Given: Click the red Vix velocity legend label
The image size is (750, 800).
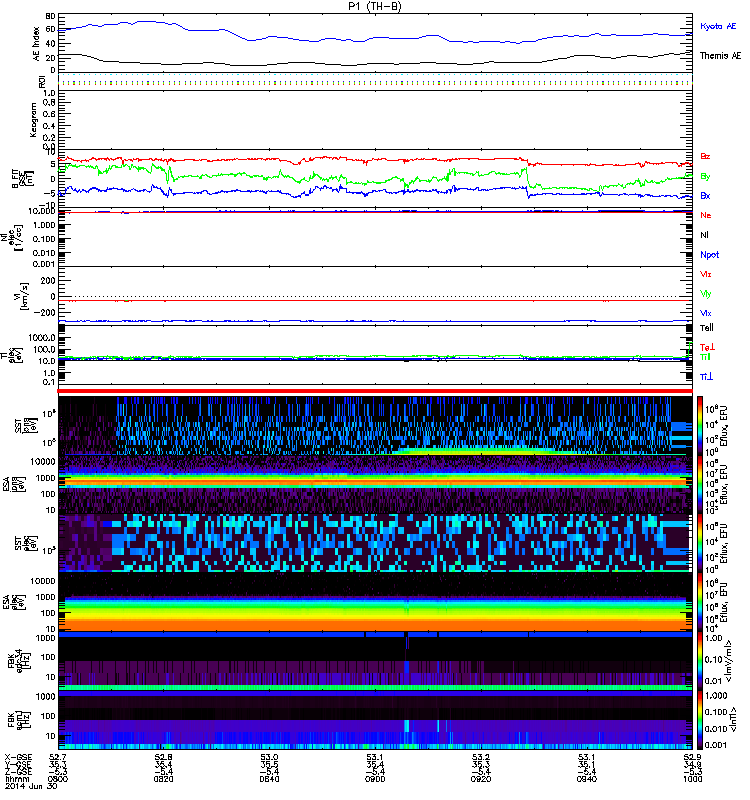Looking at the screenshot, I should point(706,274).
